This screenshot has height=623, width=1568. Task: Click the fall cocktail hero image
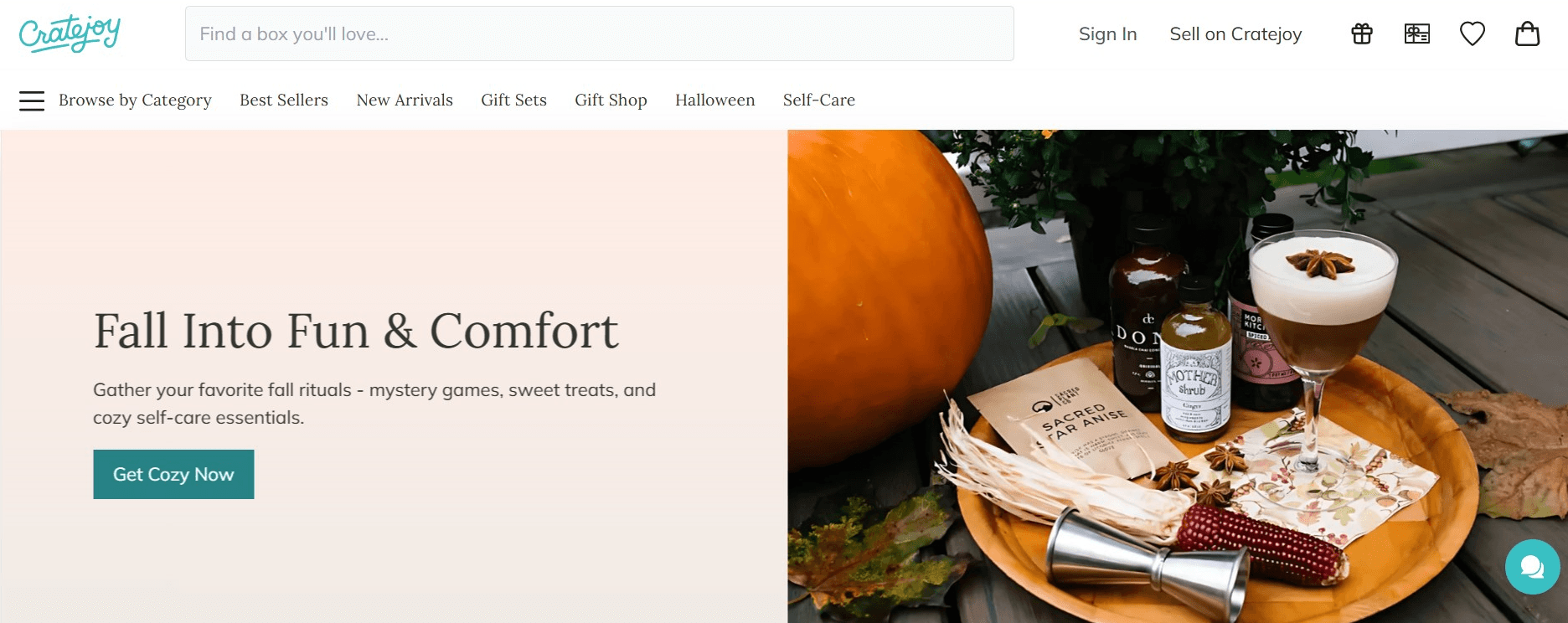pos(1177,376)
